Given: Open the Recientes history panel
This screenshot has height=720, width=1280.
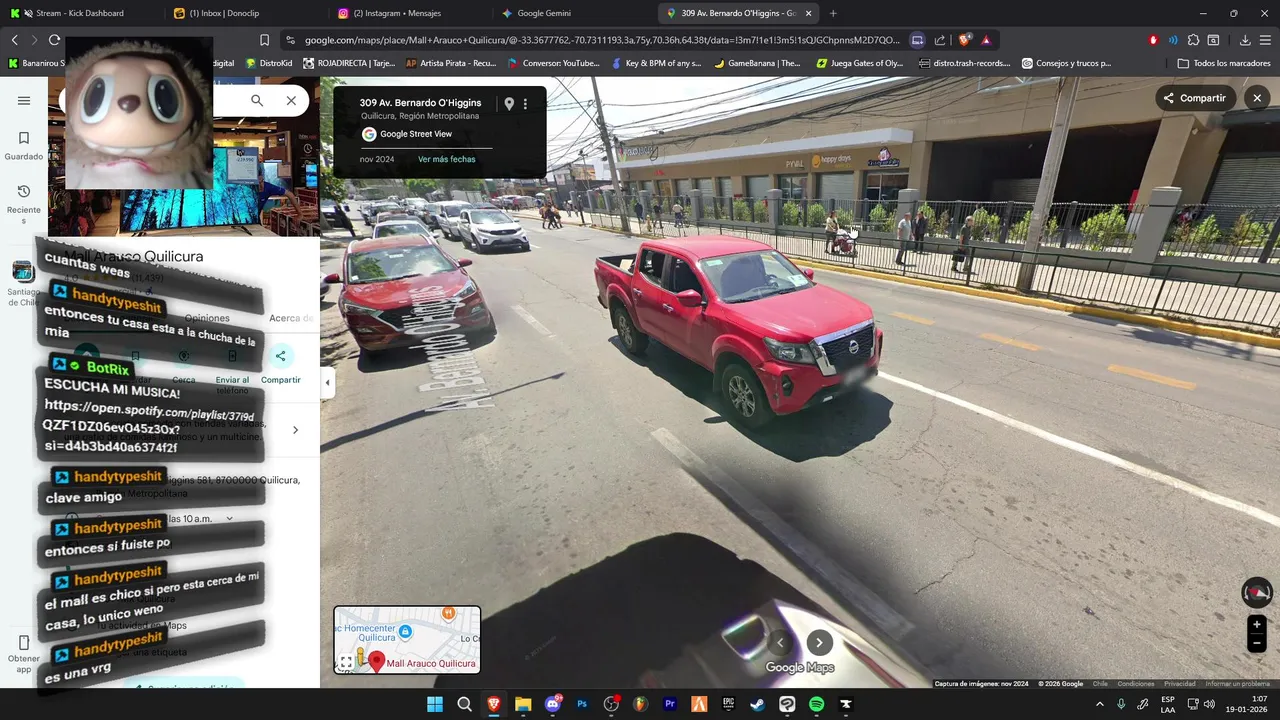Looking at the screenshot, I should (24, 203).
